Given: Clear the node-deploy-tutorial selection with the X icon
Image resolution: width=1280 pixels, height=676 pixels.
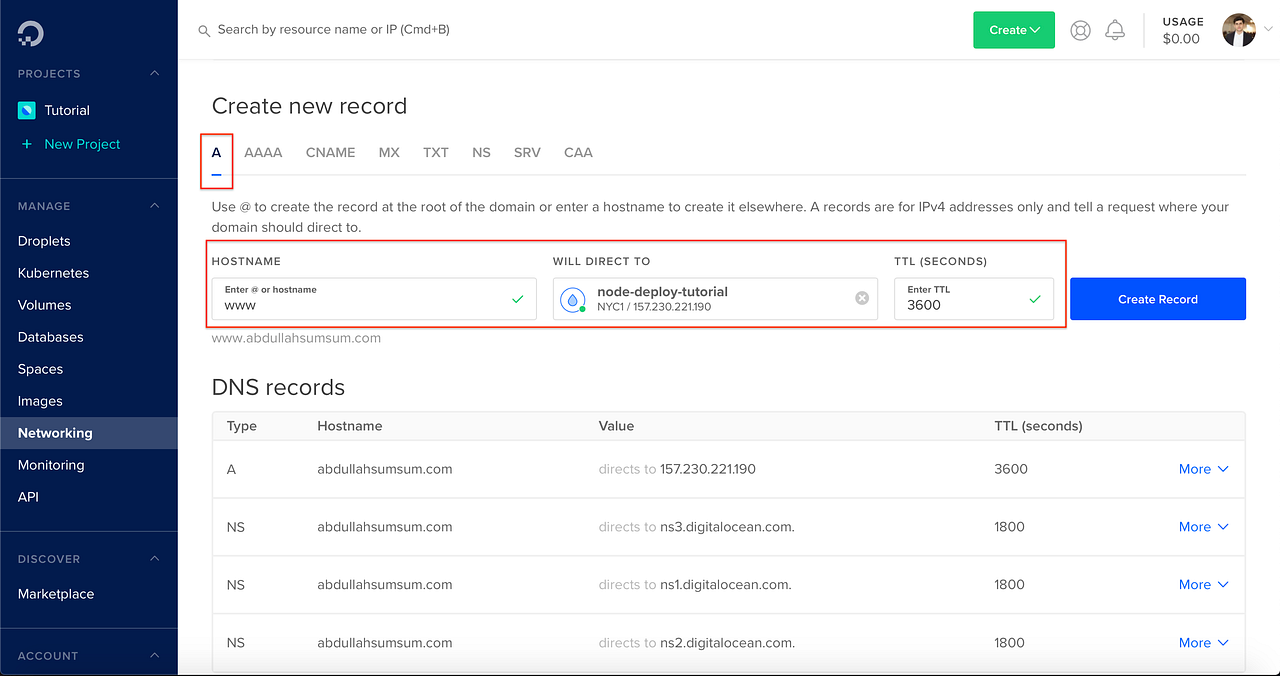Looking at the screenshot, I should click(x=861, y=298).
